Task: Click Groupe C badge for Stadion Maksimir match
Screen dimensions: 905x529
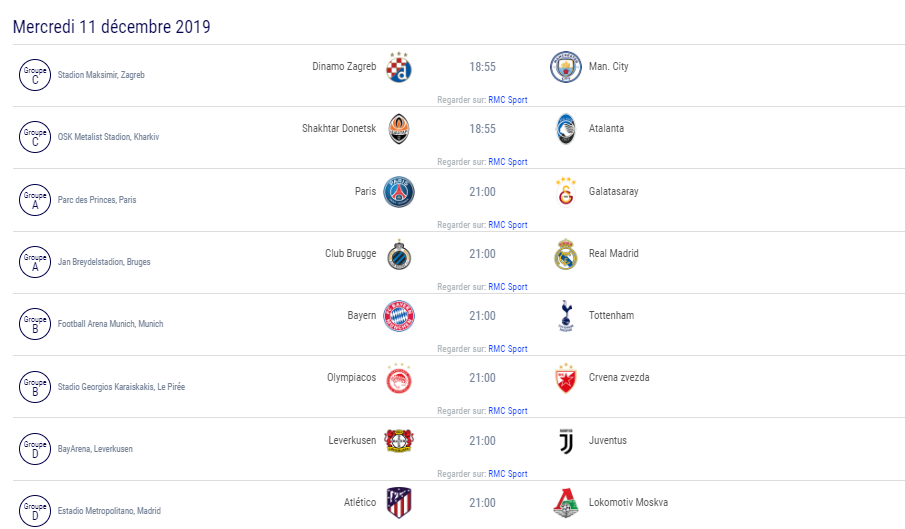Action: [35, 75]
